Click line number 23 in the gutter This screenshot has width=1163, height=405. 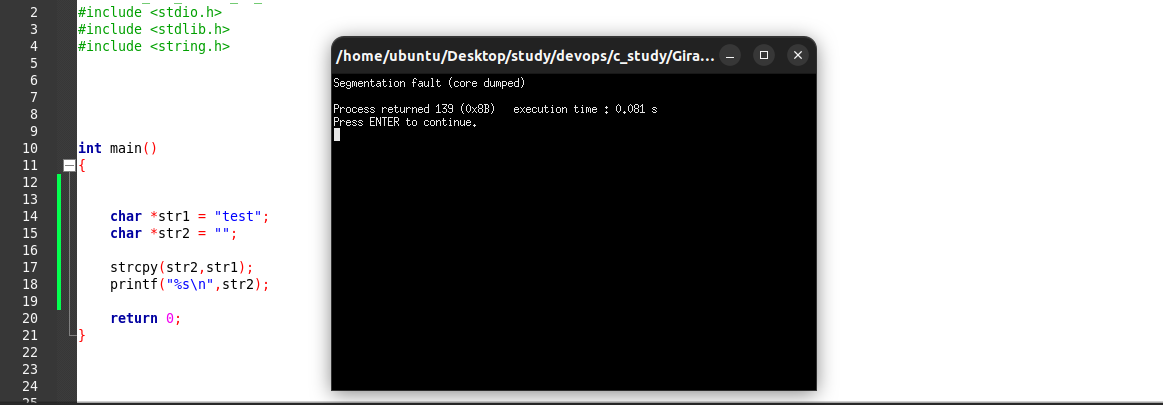tap(30, 369)
